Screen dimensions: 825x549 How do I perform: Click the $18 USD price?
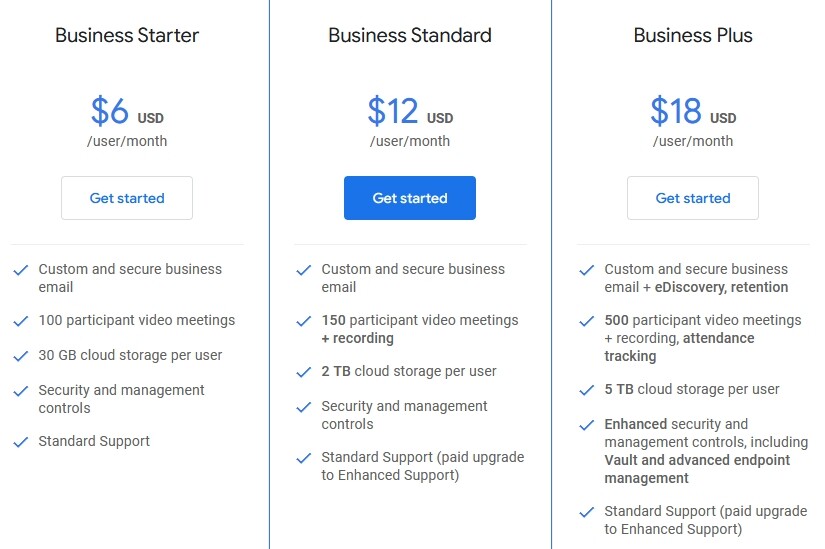[693, 110]
